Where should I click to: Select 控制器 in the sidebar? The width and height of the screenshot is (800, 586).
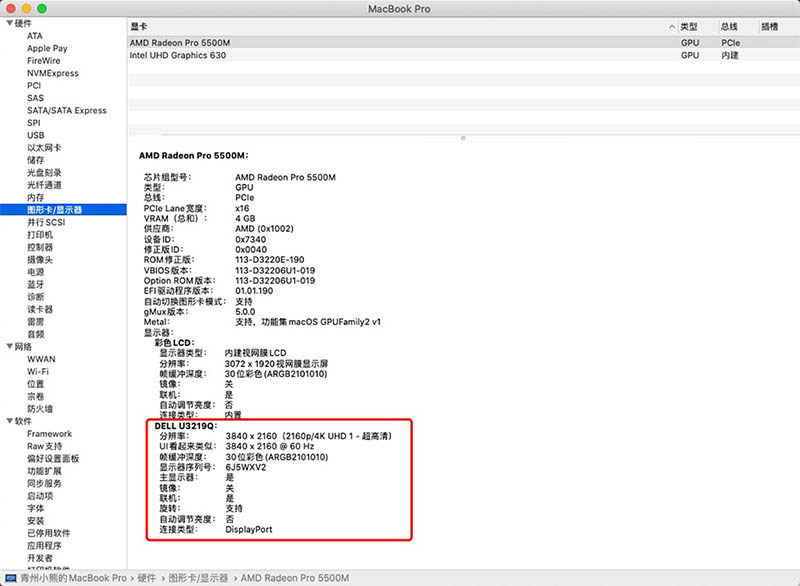40,247
